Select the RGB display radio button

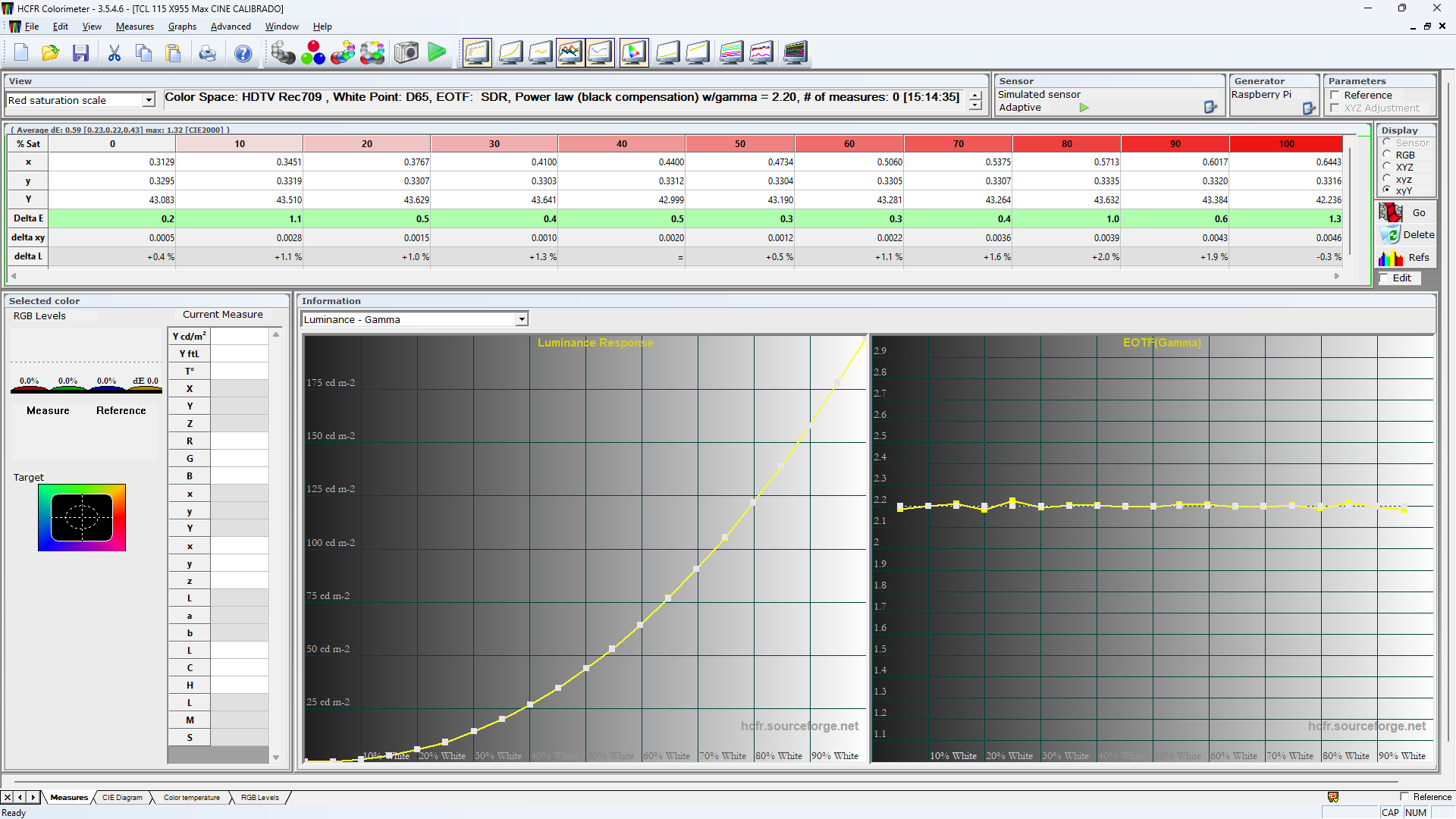click(1387, 155)
